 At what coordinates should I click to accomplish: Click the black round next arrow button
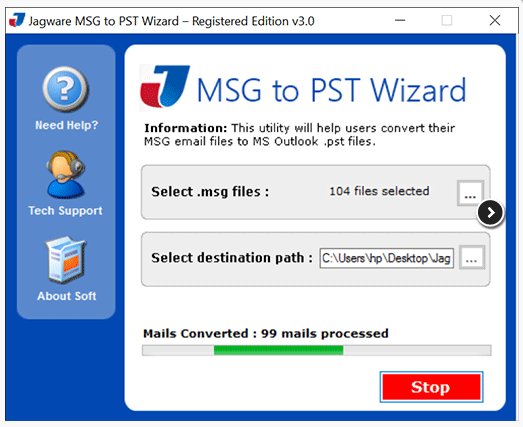click(x=490, y=212)
